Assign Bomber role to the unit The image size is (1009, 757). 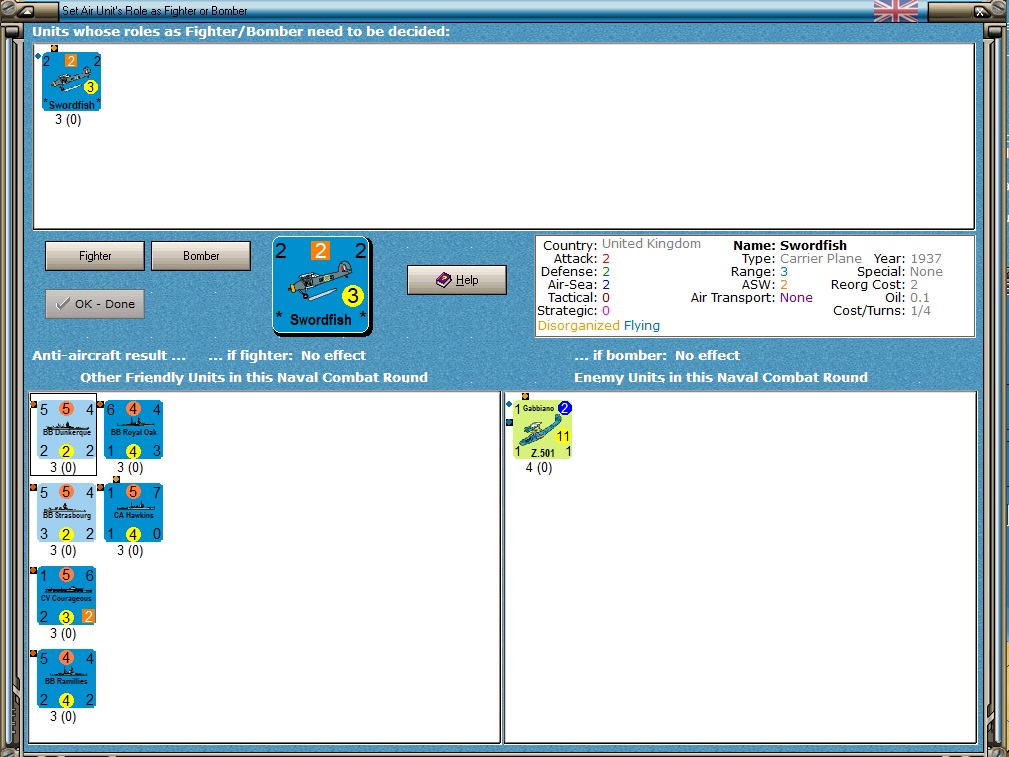(x=201, y=256)
